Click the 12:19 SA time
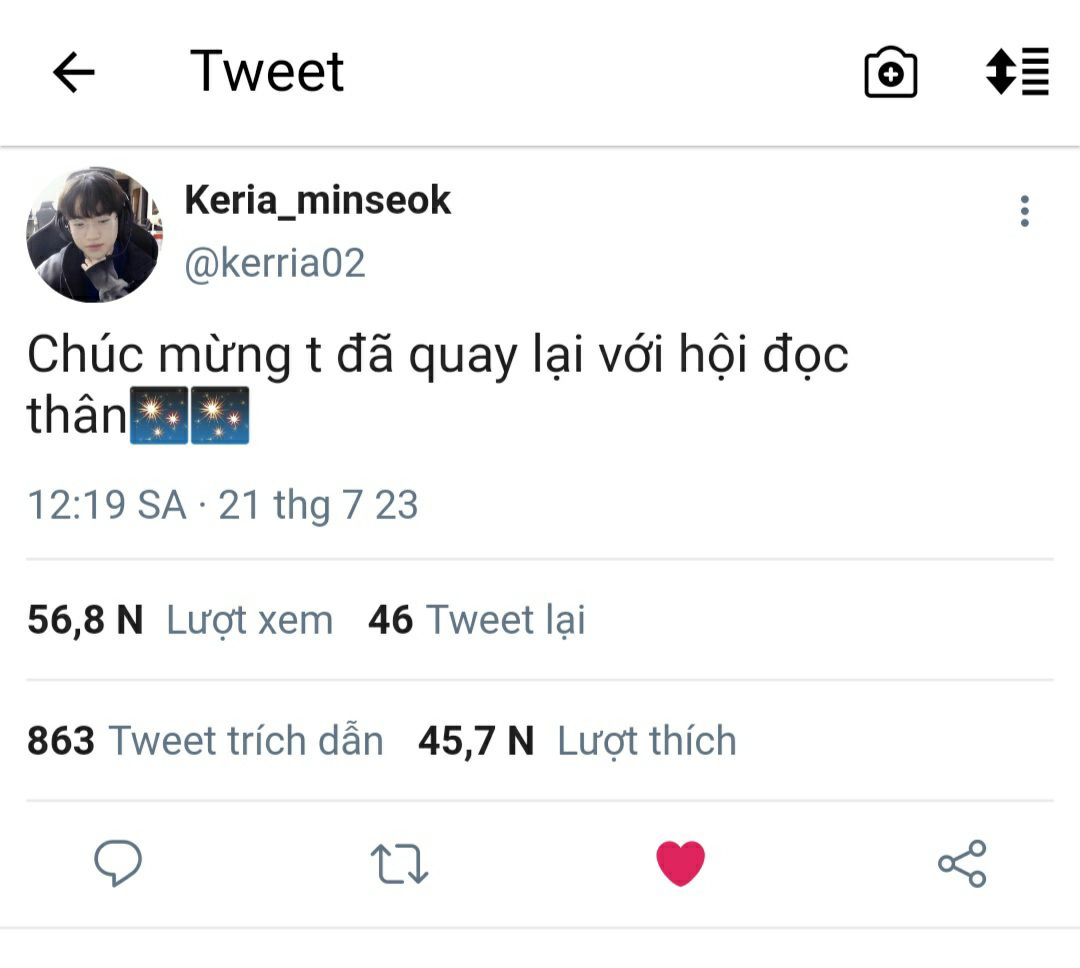1080x968 pixels. 106,505
